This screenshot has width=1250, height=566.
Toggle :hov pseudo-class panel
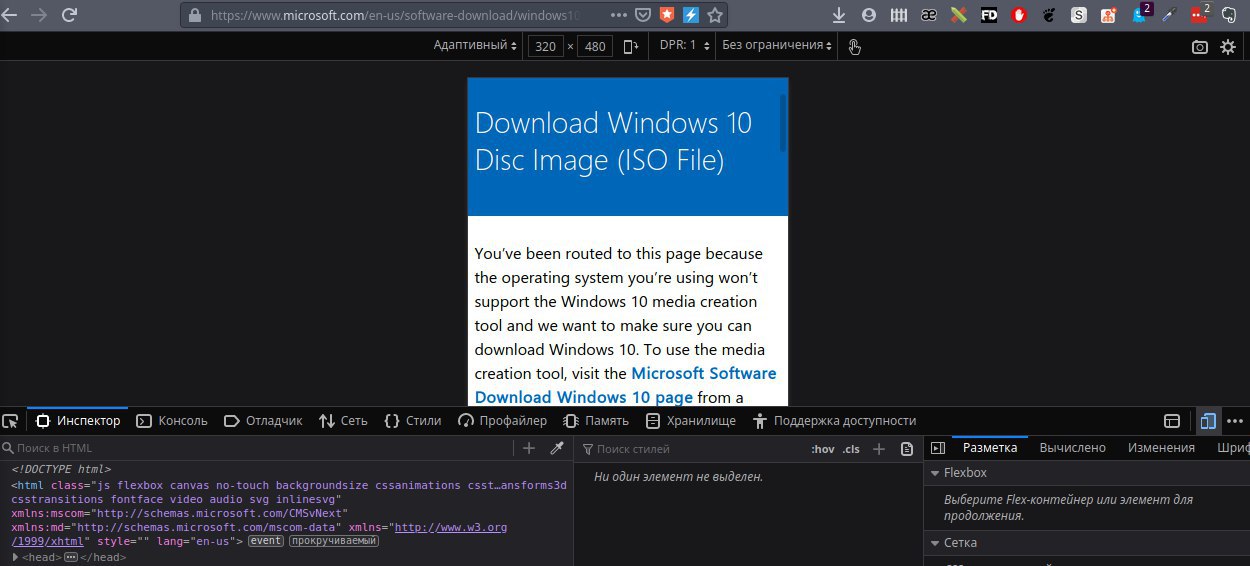(823, 449)
